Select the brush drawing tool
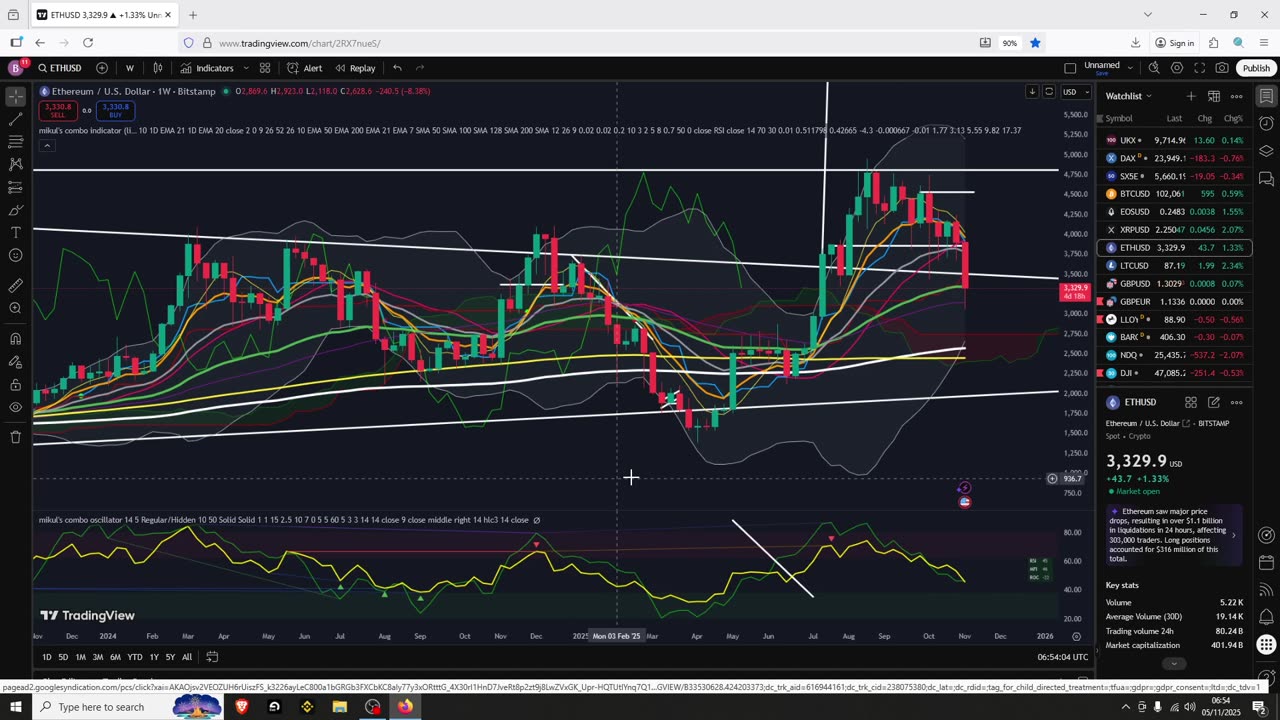1280x720 pixels. pyautogui.click(x=15, y=210)
